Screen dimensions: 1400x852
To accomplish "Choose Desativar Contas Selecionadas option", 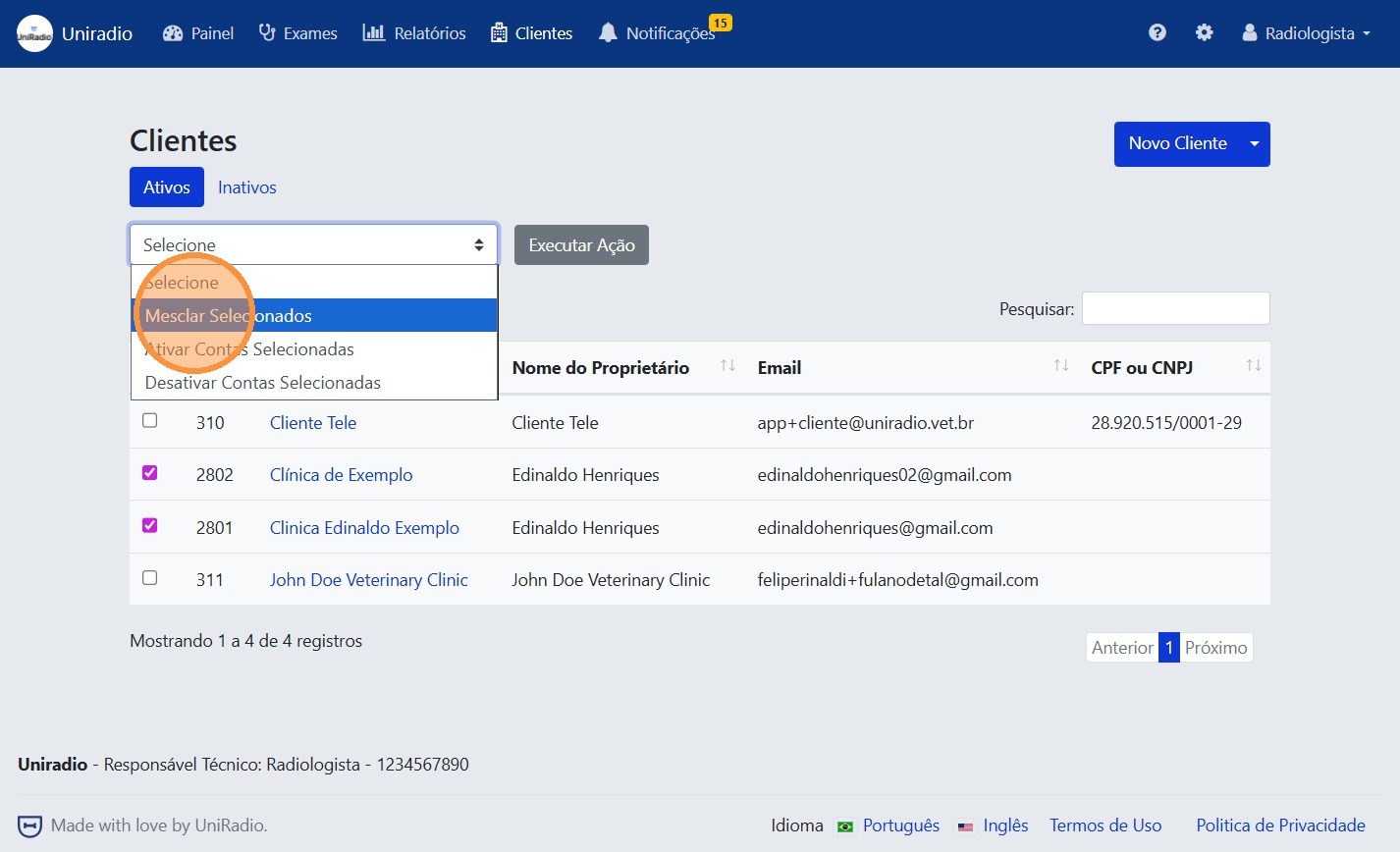I will 263,383.
